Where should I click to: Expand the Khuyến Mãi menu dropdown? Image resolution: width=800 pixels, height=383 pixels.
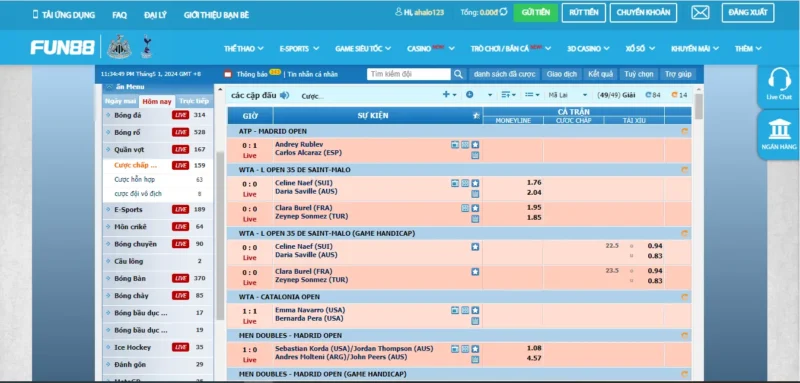695,48
